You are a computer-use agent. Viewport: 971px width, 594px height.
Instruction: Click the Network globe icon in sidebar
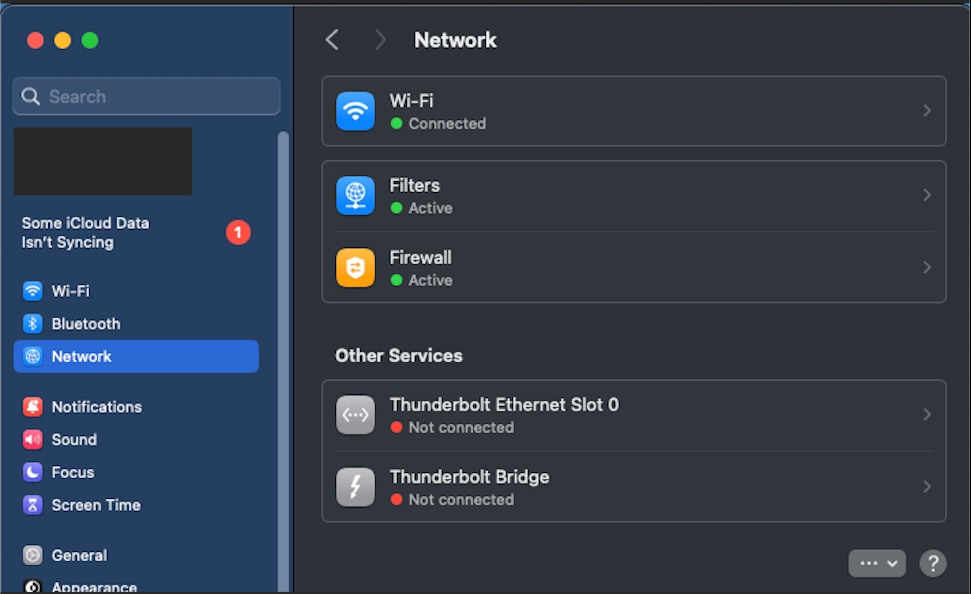click(32, 356)
